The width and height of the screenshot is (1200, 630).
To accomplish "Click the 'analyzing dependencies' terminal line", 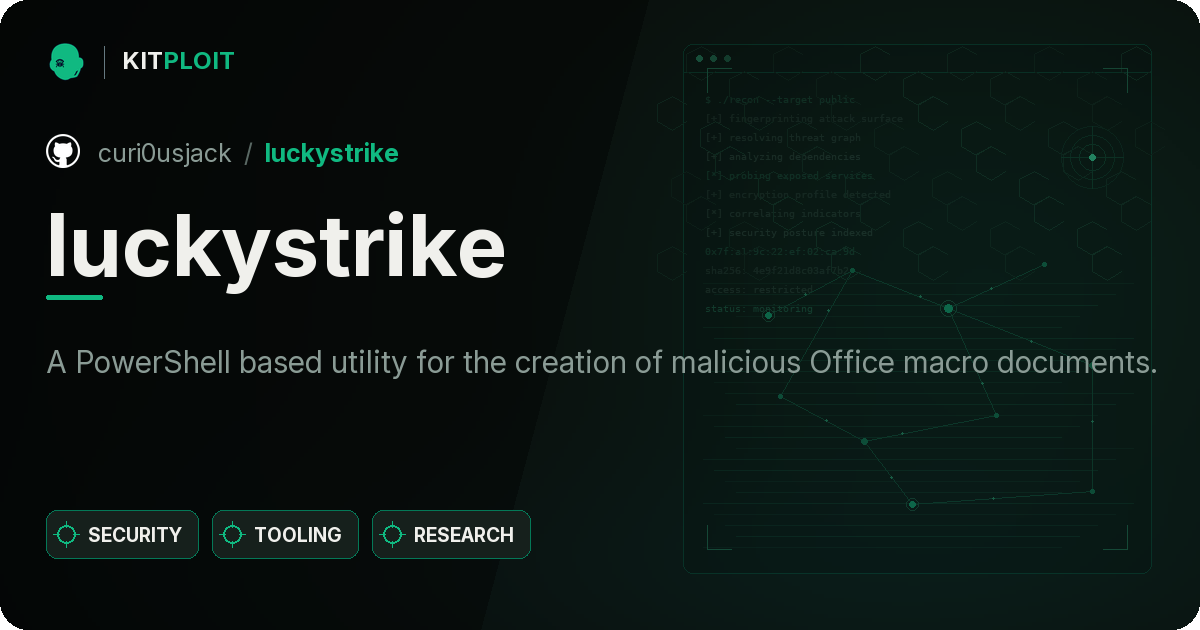I will pos(782,157).
